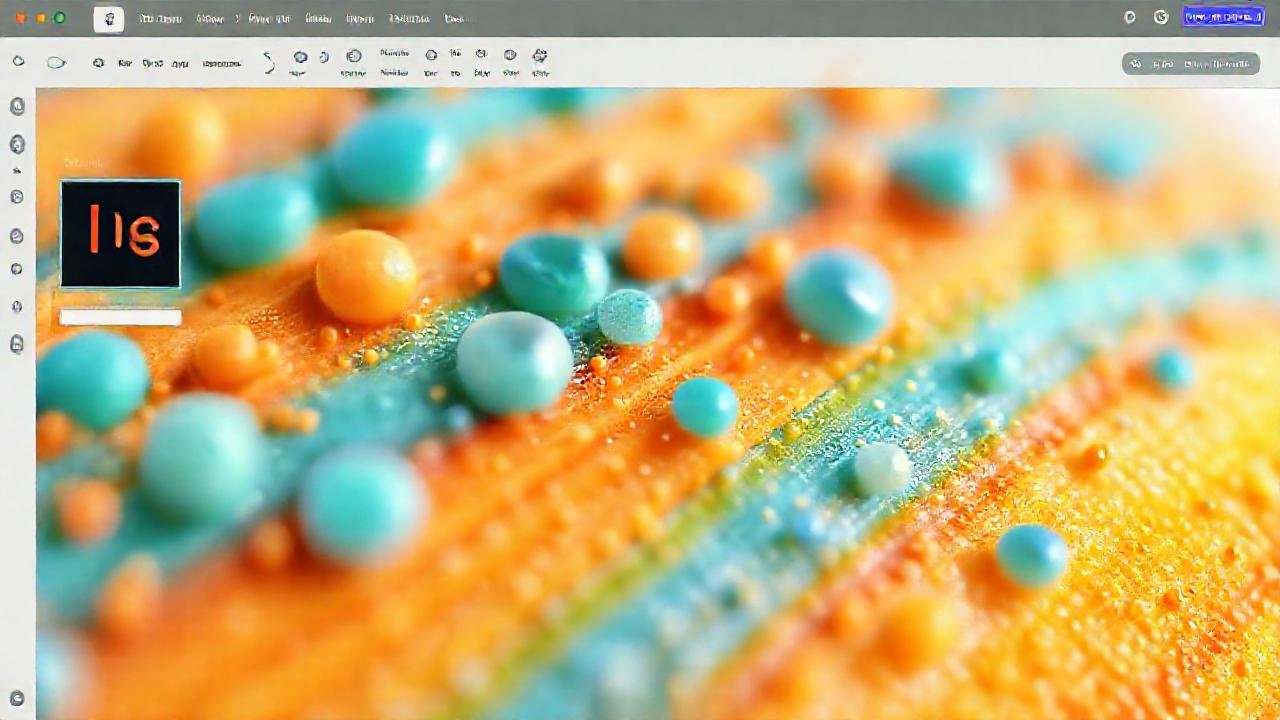The image size is (1280, 720).
Task: Click the magnifier icon near the toolbar text options
Action: (x=98, y=62)
